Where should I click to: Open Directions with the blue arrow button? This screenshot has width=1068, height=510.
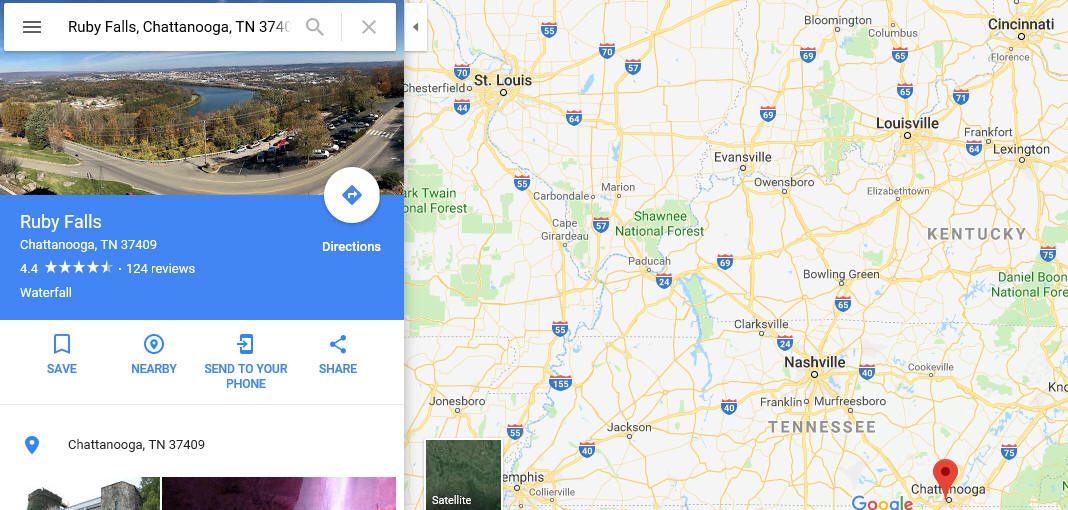(351, 195)
